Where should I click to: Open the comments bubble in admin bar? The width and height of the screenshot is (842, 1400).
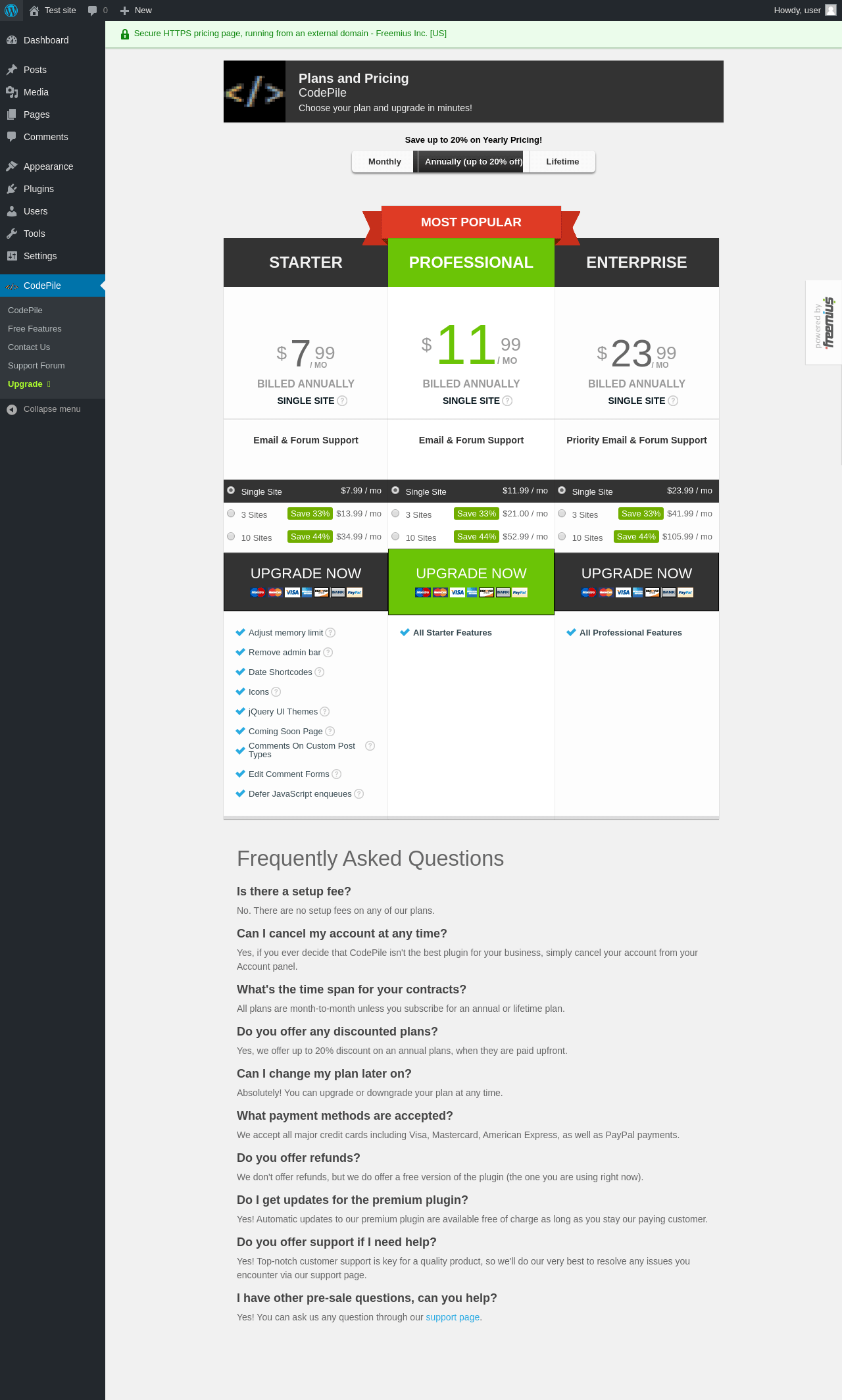click(93, 11)
